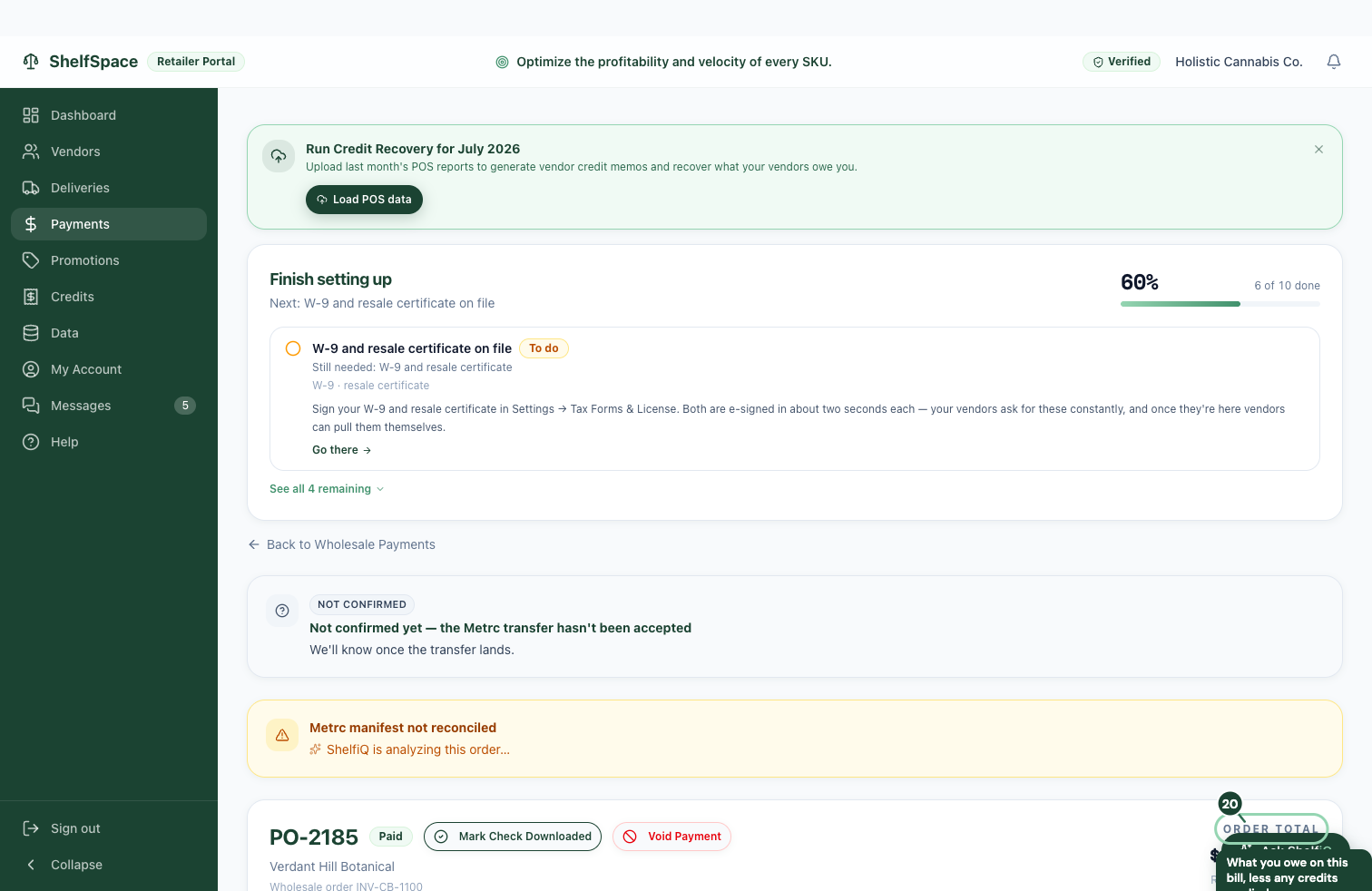This screenshot has height=891, width=1372.
Task: Click the Credits receipt icon
Action: click(x=31, y=297)
